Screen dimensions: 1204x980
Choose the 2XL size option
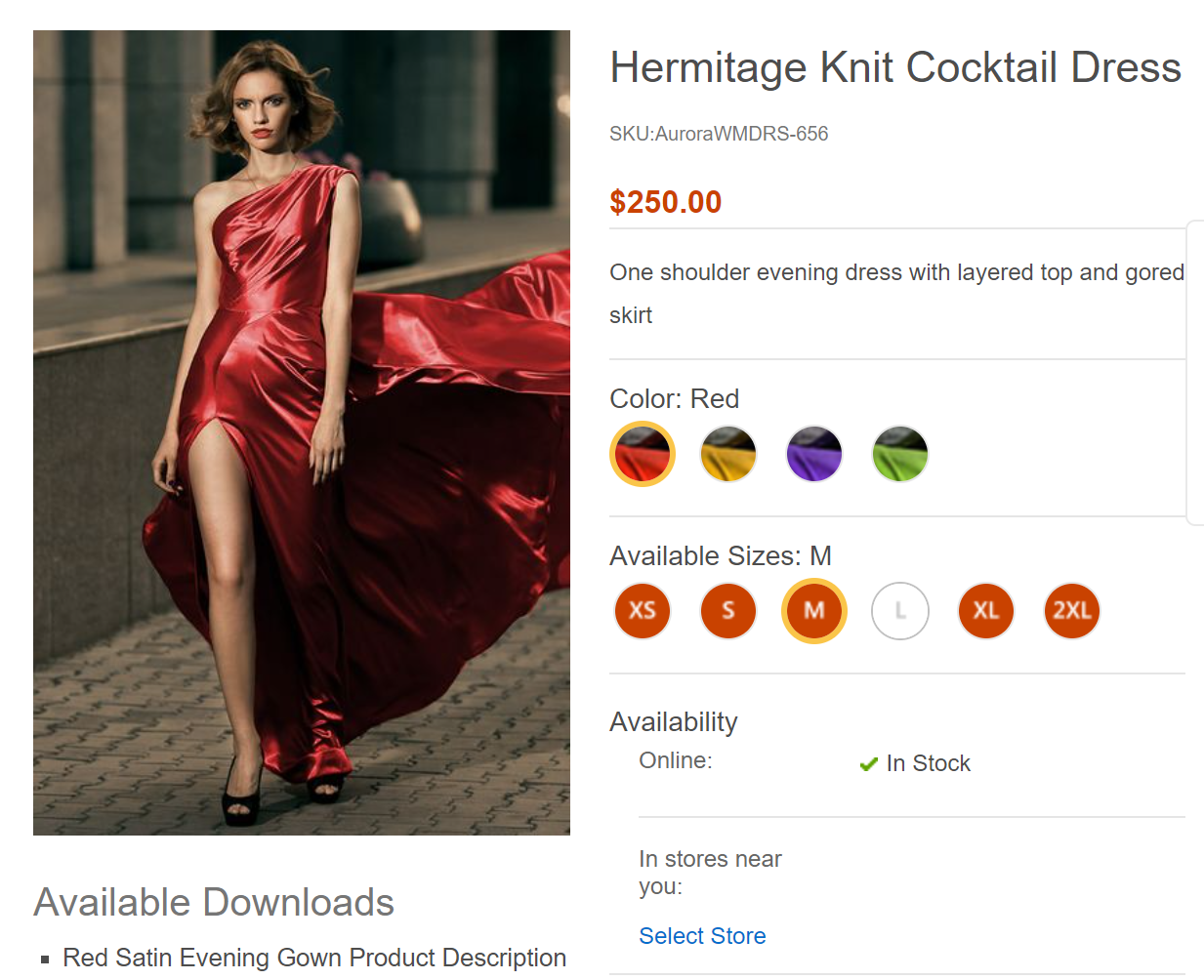pyautogui.click(x=1072, y=610)
